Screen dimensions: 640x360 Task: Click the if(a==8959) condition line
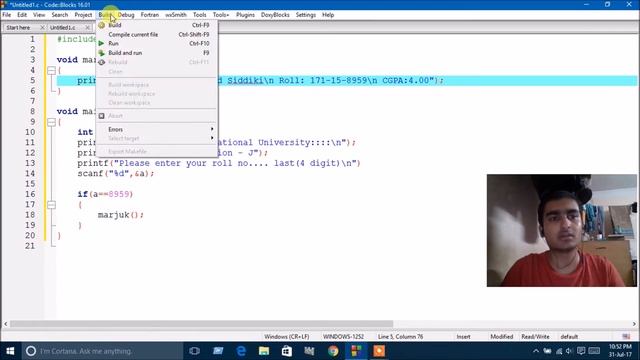tap(105, 194)
